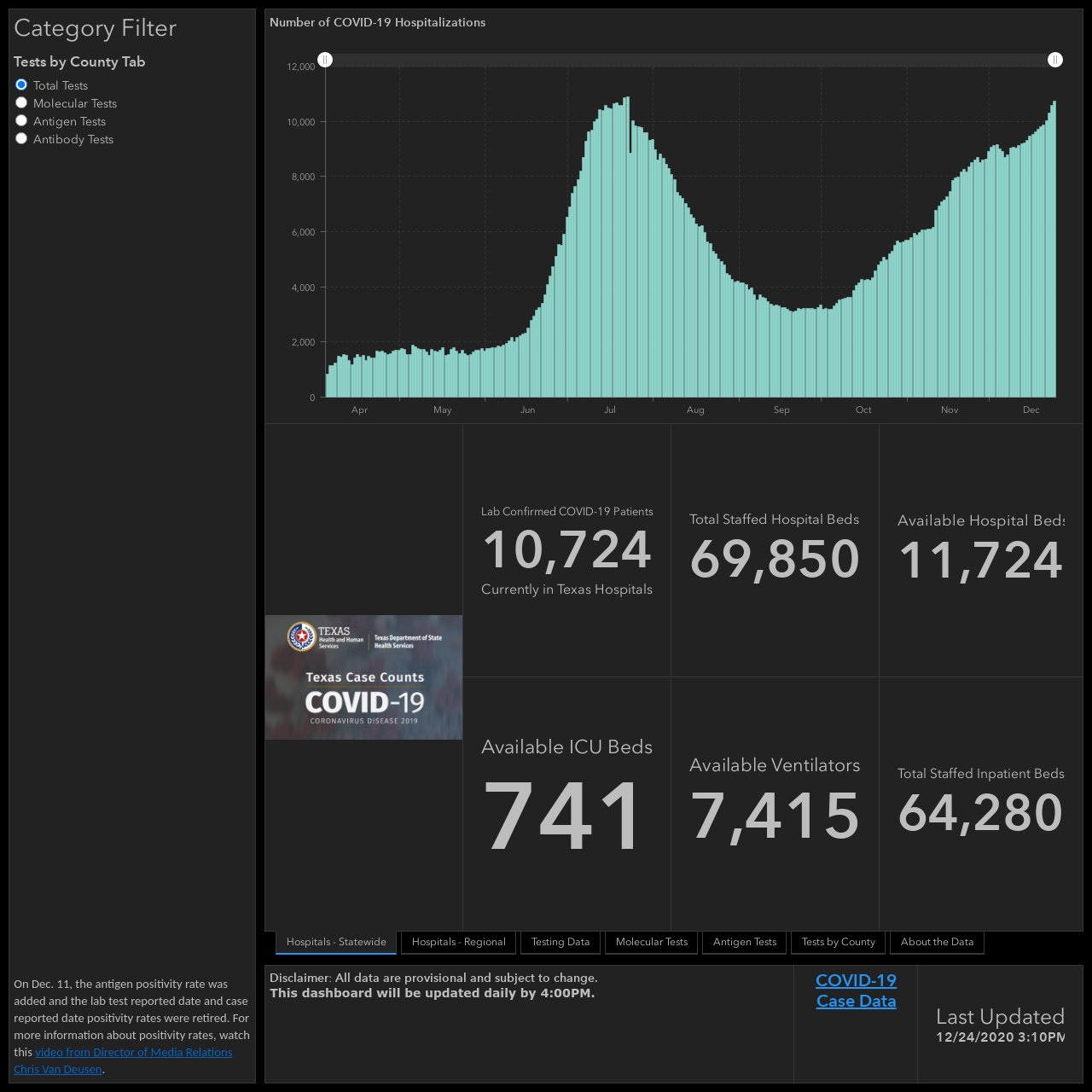Open the COVID-19 Case Data link
This screenshot has width=1092, height=1092.
tap(856, 990)
